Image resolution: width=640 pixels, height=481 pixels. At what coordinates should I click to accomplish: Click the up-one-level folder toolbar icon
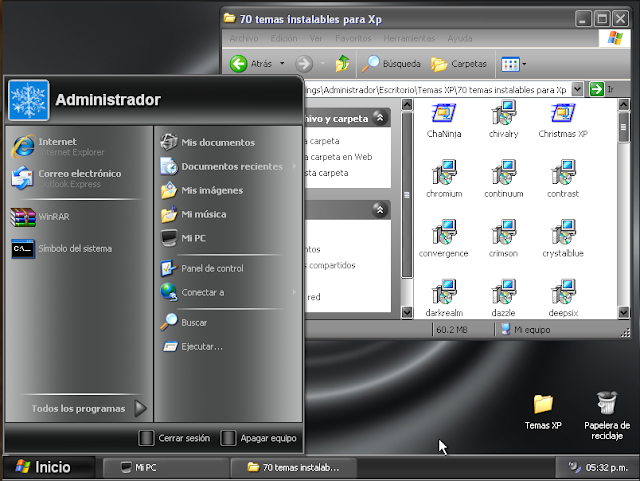343,64
